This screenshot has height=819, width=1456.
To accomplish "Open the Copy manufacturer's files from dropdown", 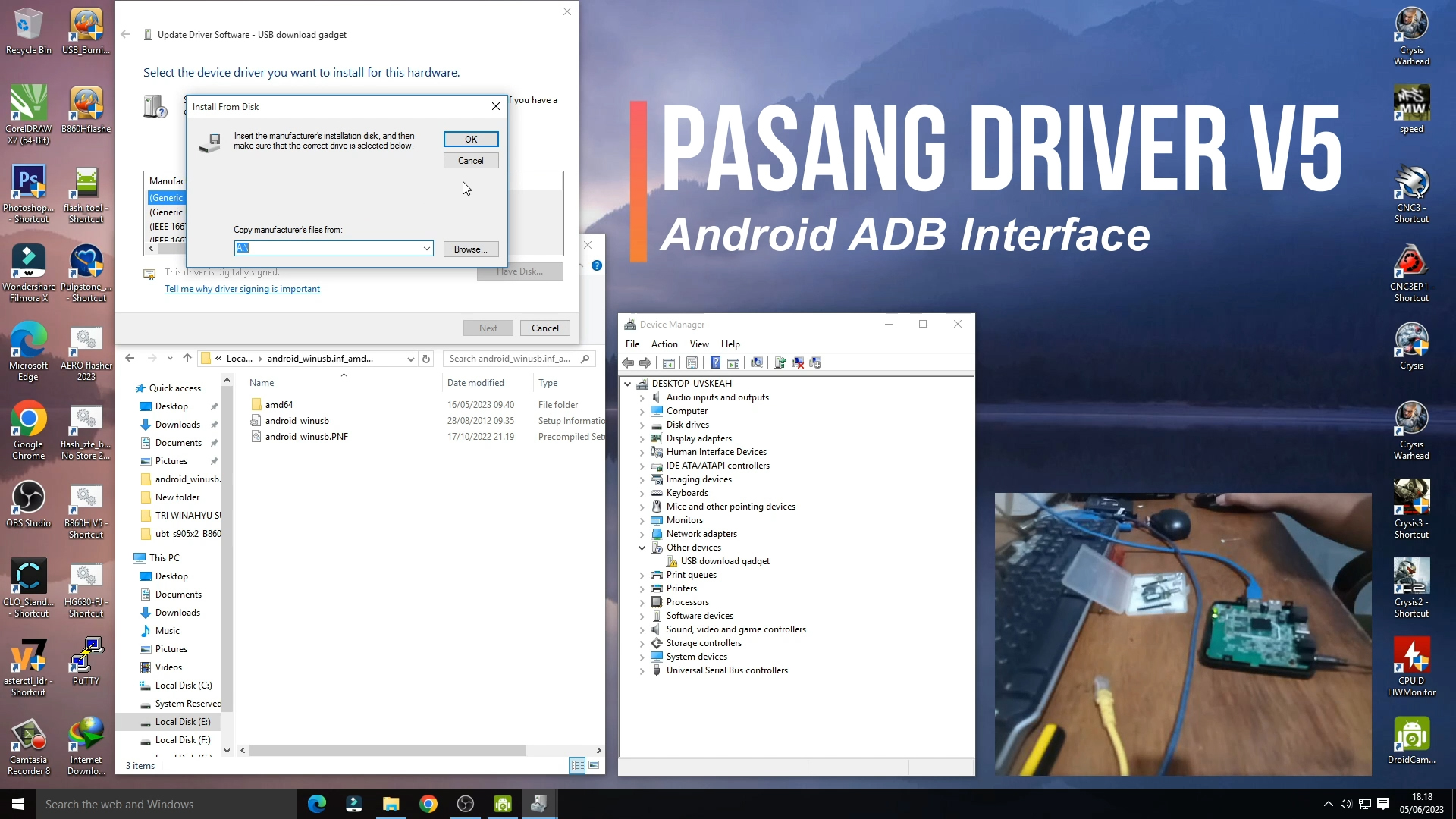I will click(x=426, y=248).
